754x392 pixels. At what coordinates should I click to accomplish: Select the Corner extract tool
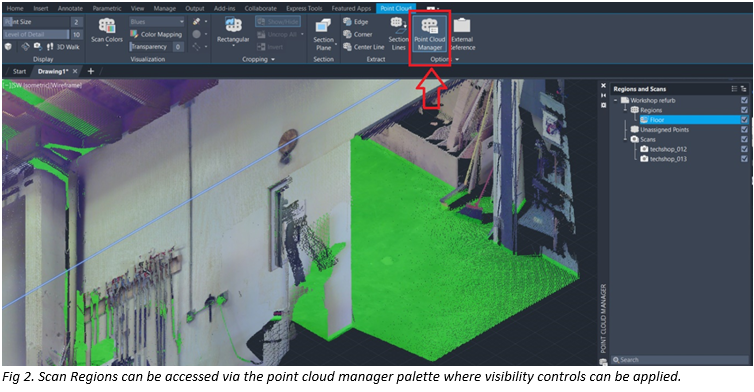pyautogui.click(x=358, y=34)
